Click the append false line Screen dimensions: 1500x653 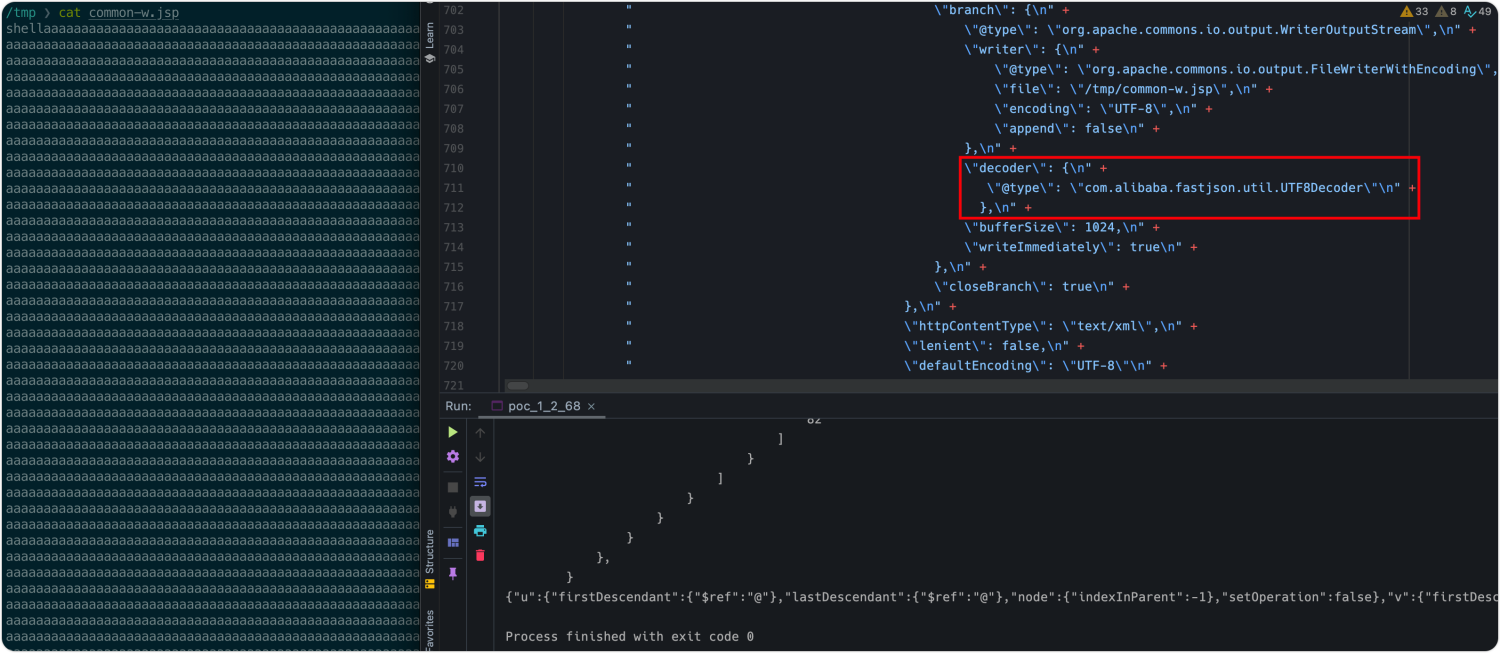click(x=1078, y=128)
